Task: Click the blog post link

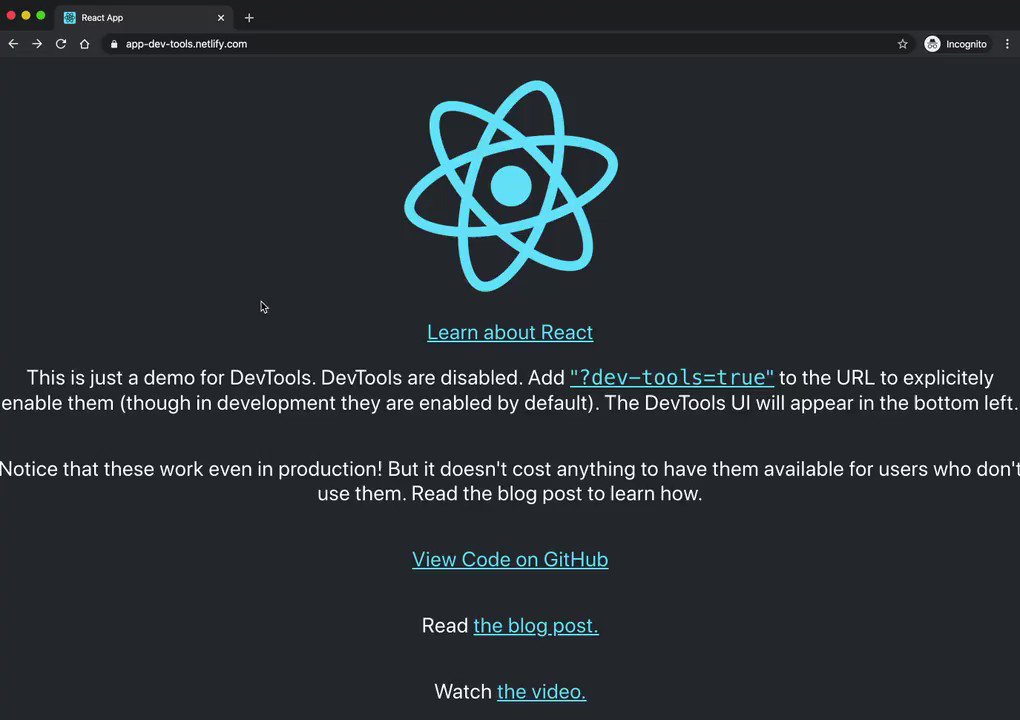Action: tap(535, 625)
